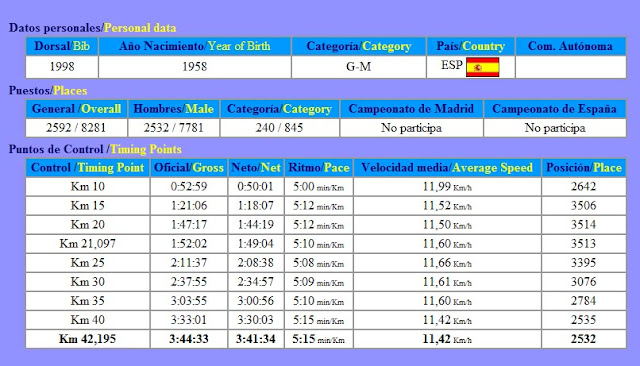Screen dimensions: 640x366
Task: Select position 3514 for Km 20
Action: tap(584, 224)
